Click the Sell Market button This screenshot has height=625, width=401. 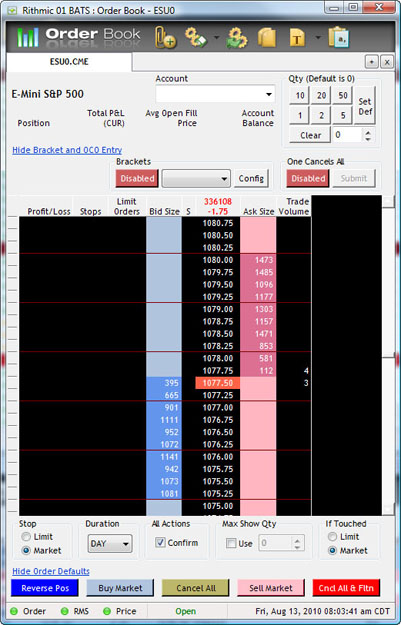tap(271, 588)
